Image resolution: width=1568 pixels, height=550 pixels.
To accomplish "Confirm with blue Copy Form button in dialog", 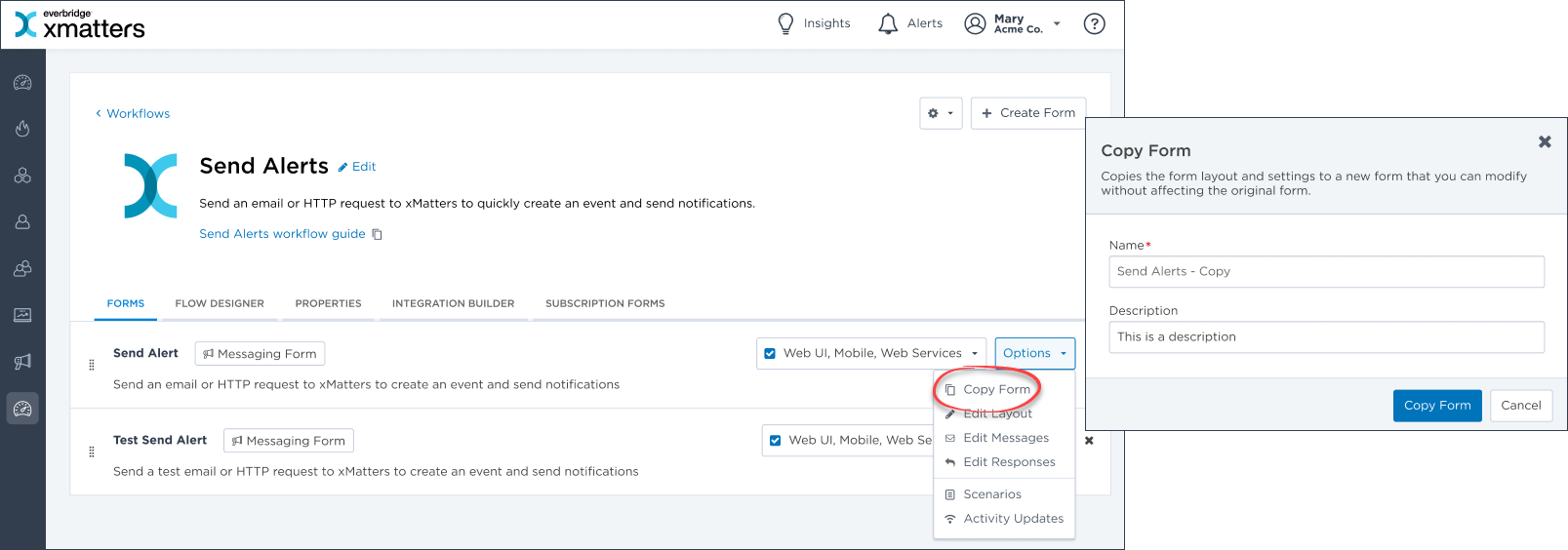I will click(x=1437, y=406).
